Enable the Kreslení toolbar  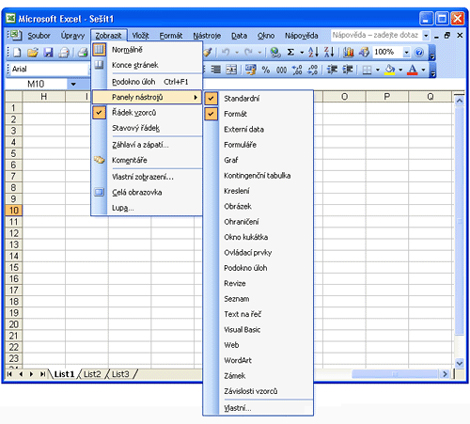(258, 191)
